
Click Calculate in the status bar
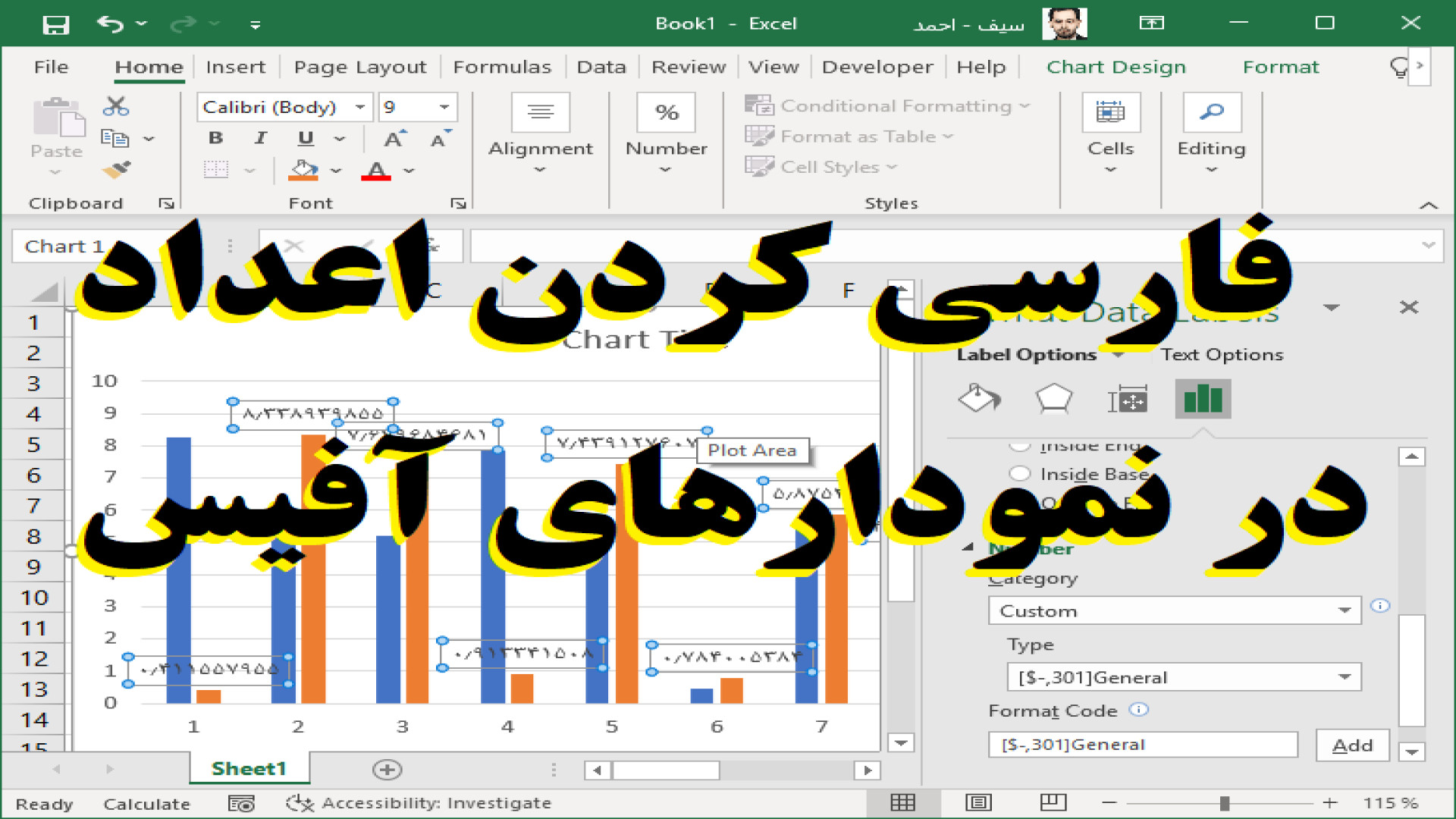coord(146,804)
